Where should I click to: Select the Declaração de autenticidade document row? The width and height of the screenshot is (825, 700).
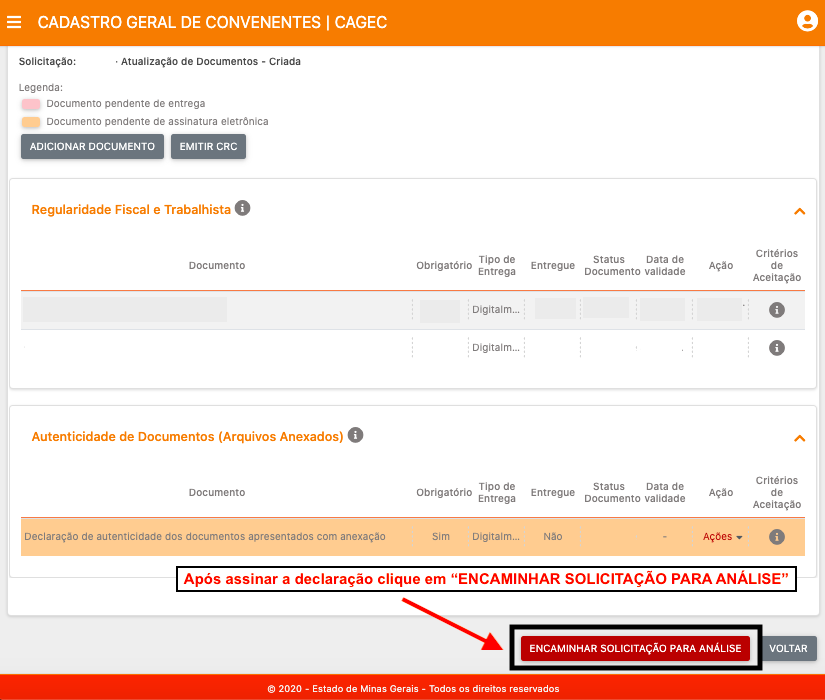pos(204,537)
